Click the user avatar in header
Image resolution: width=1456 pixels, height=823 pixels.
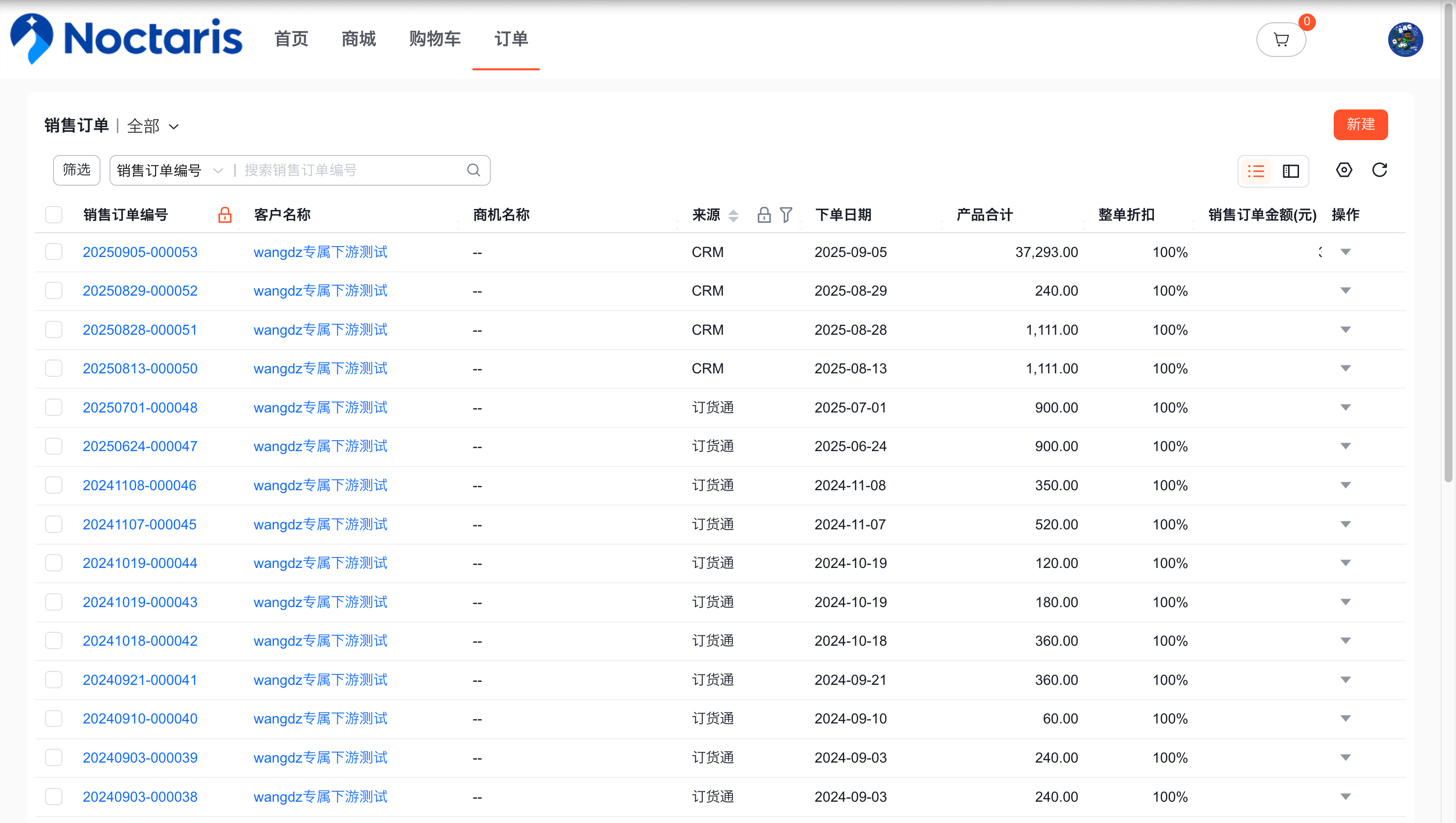[1404, 40]
